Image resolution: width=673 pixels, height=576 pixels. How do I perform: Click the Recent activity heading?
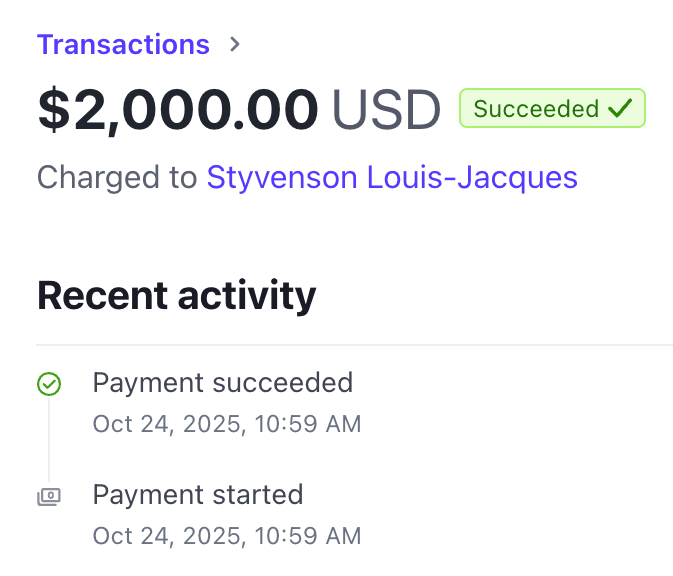[x=176, y=295]
